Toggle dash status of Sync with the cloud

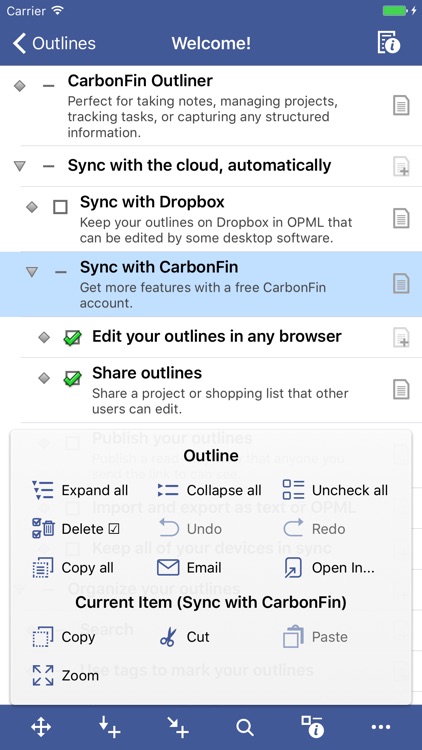coord(48,166)
